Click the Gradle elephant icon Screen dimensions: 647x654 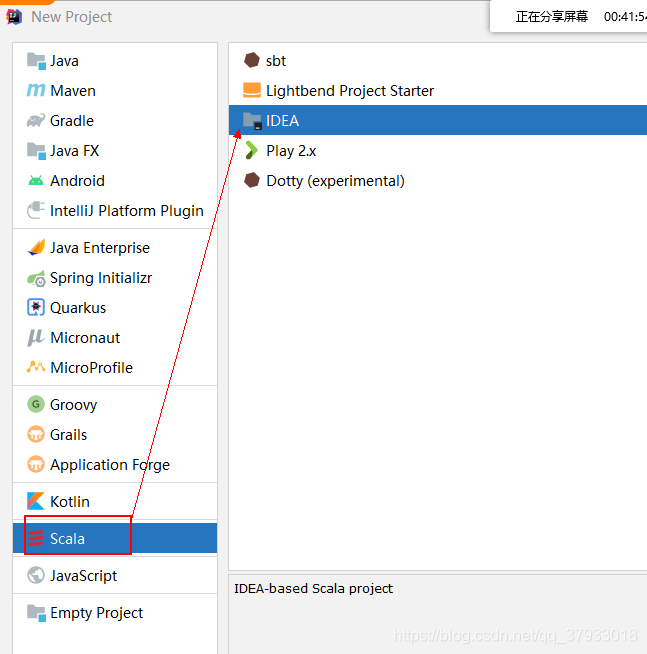pos(36,121)
